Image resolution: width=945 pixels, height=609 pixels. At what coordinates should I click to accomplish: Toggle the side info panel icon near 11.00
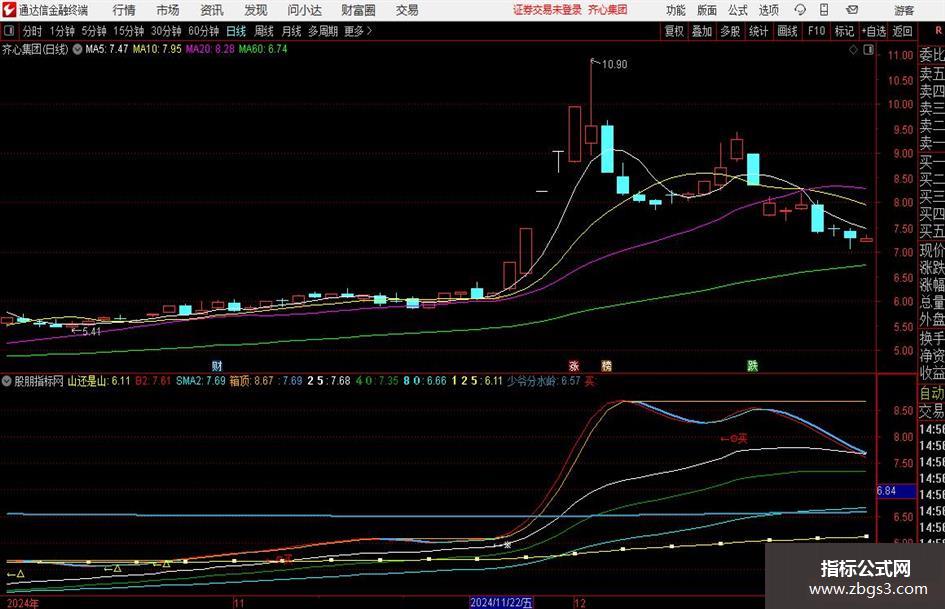tap(868, 50)
